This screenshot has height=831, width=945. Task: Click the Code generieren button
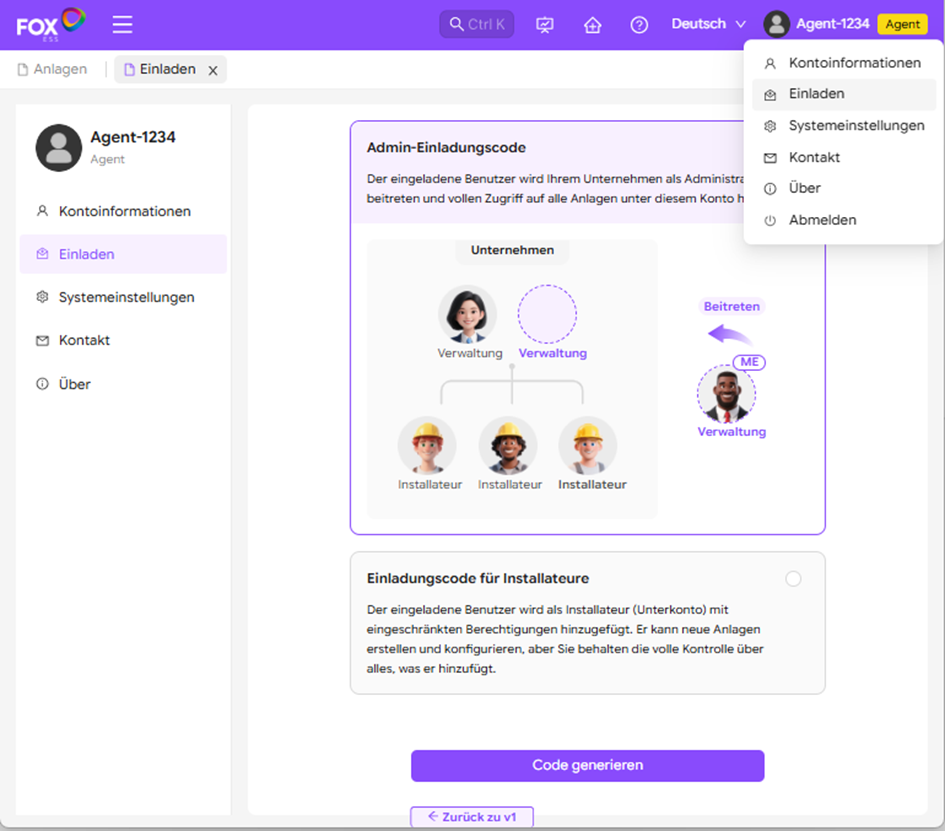pyautogui.click(x=588, y=765)
